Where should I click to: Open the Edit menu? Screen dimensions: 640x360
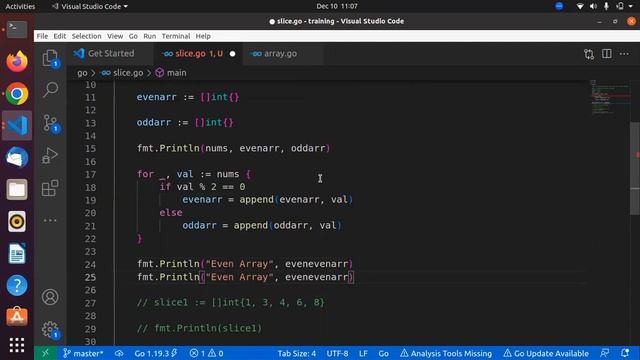tap(60, 36)
